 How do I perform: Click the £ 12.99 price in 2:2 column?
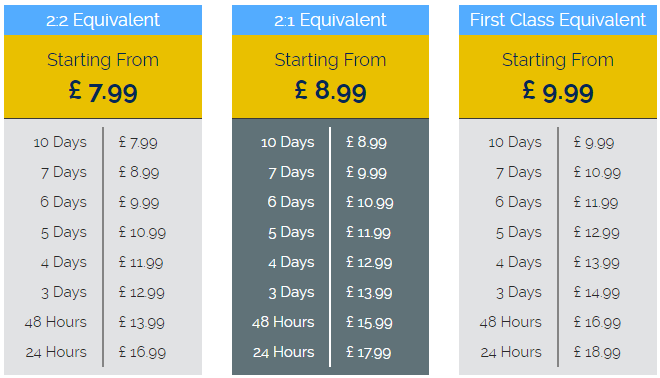141,292
